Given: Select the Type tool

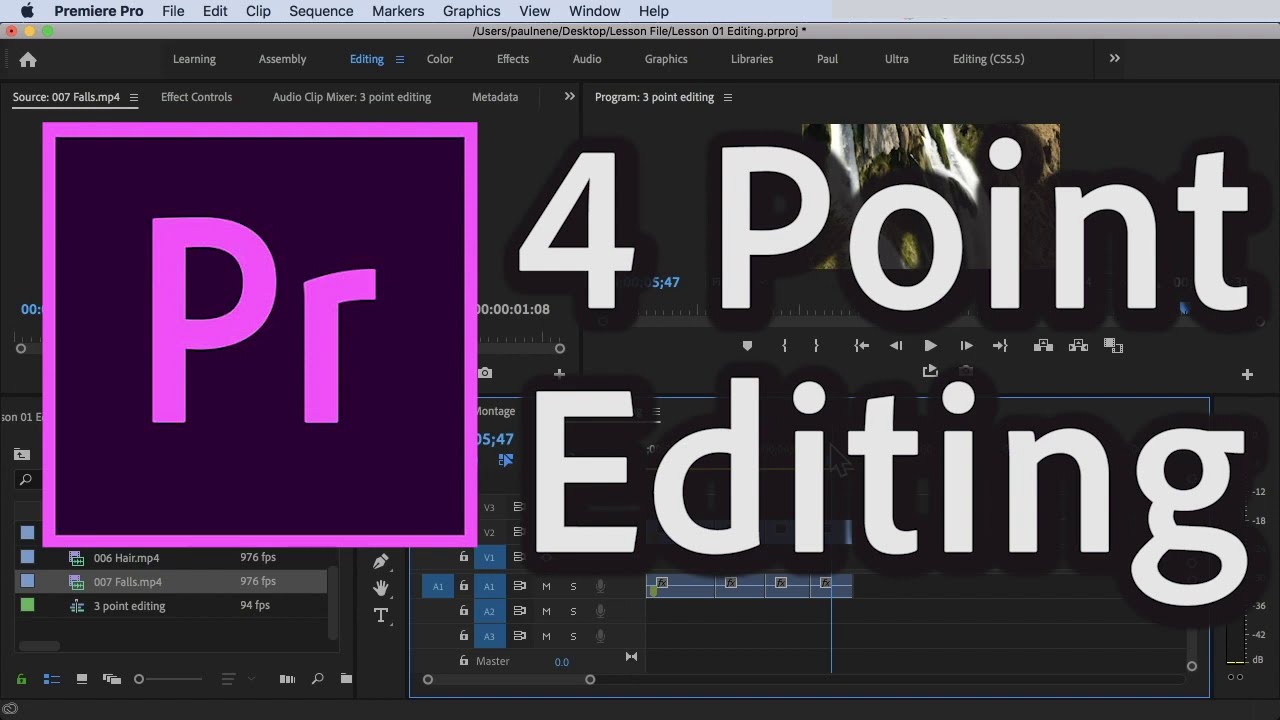Looking at the screenshot, I should [x=381, y=615].
